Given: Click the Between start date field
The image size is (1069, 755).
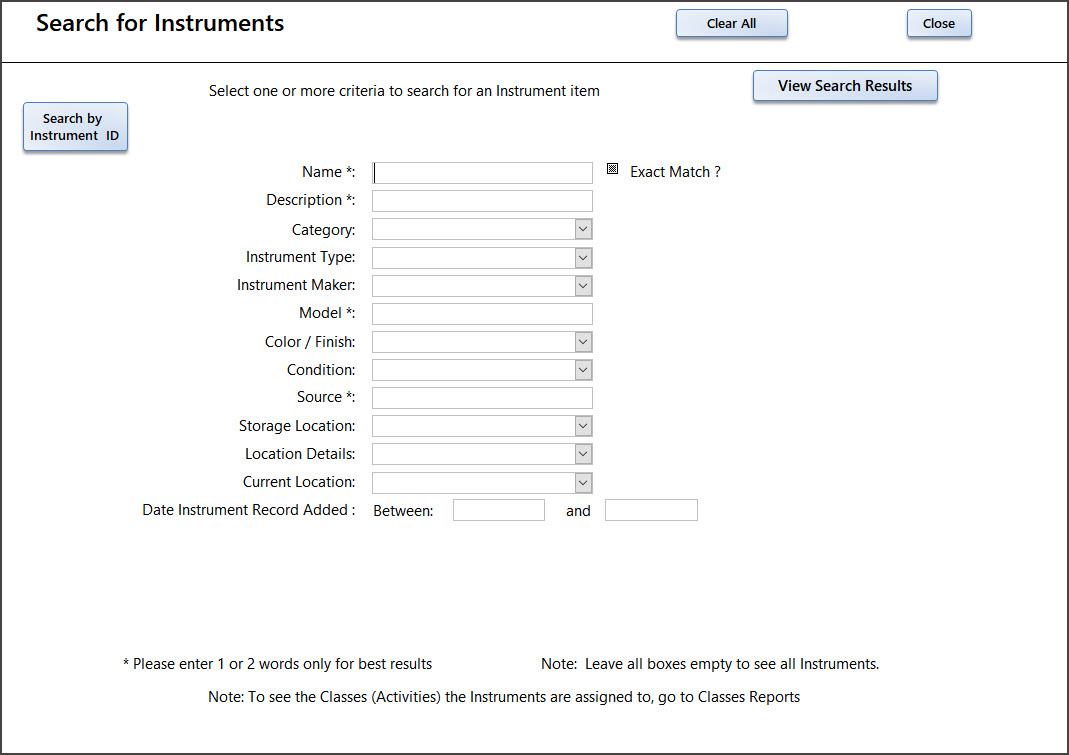Looking at the screenshot, I should pos(498,511).
